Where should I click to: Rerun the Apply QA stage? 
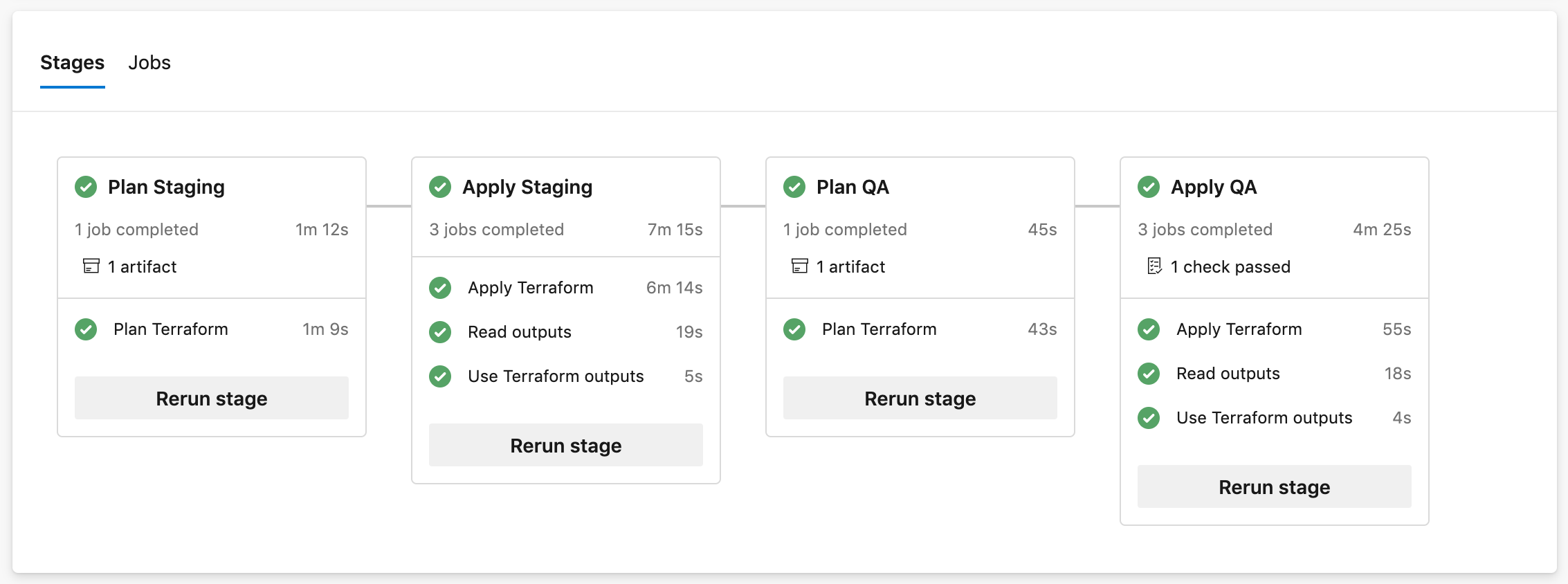point(1275,486)
